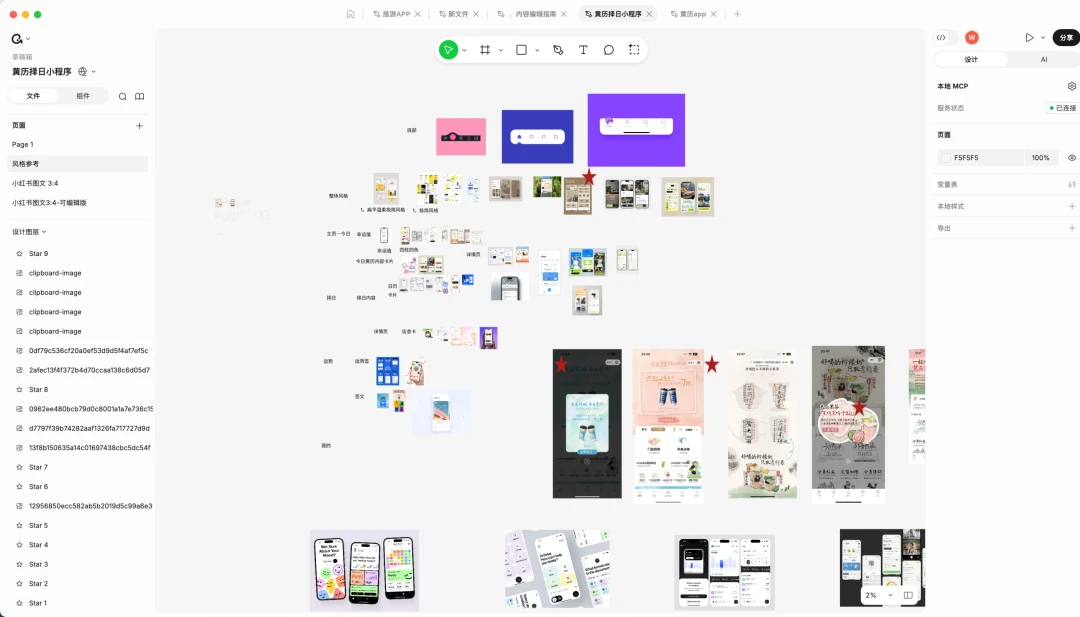
Task: Click the 草稿箱 drafts breadcrumb
Action: [x=22, y=57]
